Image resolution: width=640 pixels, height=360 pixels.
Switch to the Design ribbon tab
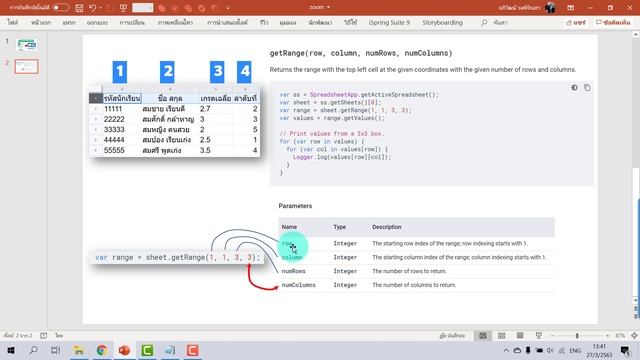(97, 22)
